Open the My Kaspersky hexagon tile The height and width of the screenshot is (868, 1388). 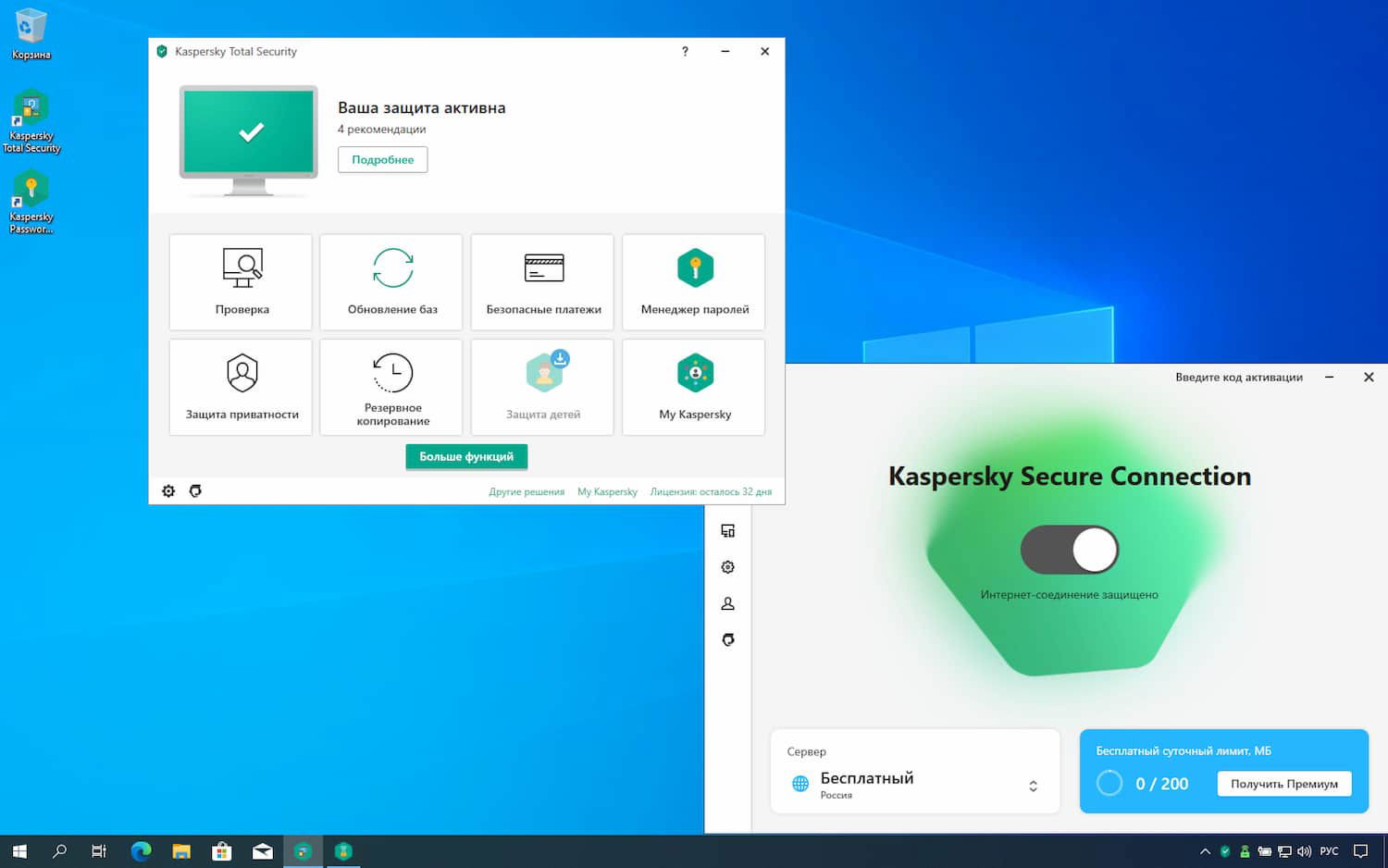tap(694, 387)
